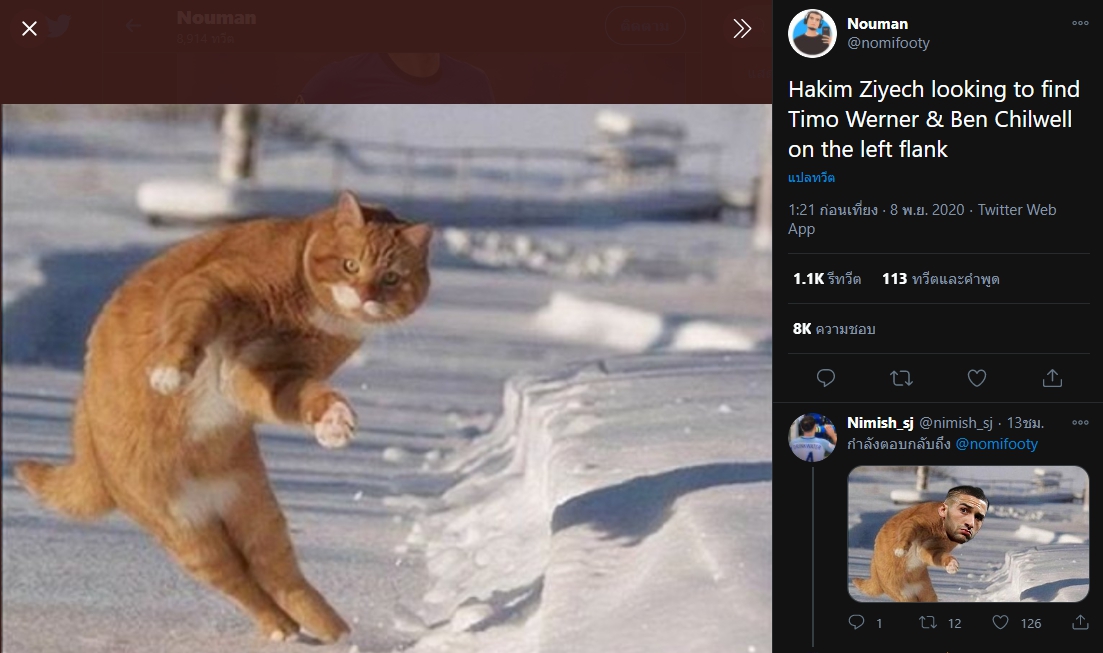Screen dimensions: 1103x653
Task: Like Nimish_sj's reply with 126 likes
Action: coord(1016,623)
